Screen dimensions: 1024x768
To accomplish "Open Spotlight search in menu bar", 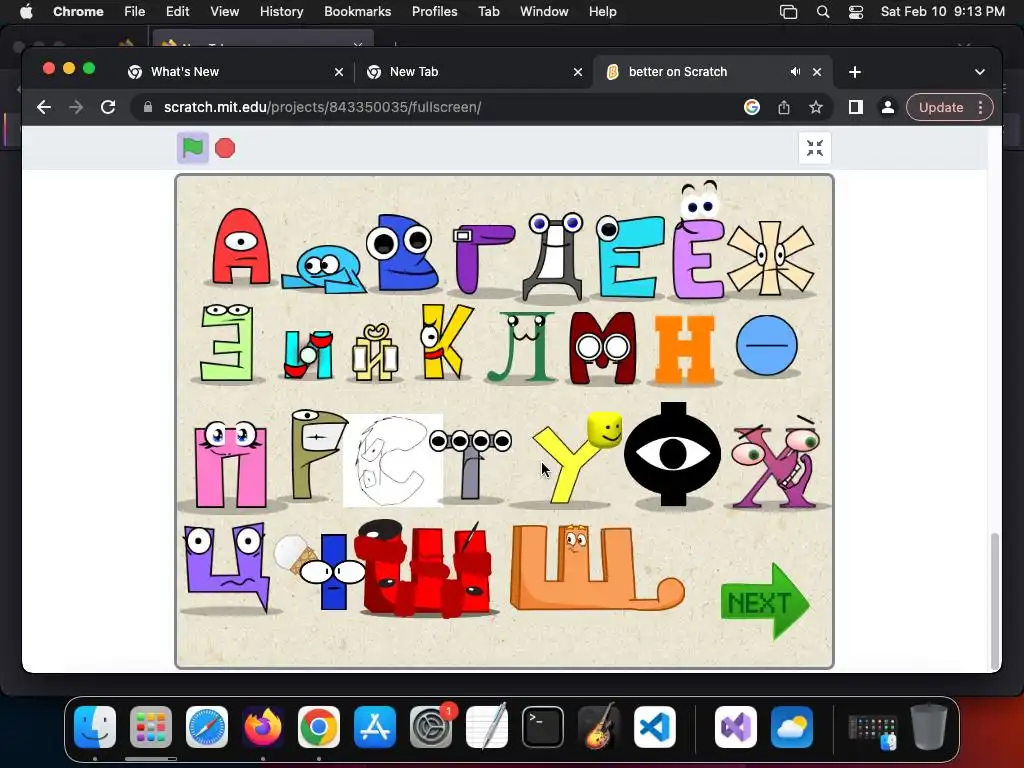I will tap(823, 12).
